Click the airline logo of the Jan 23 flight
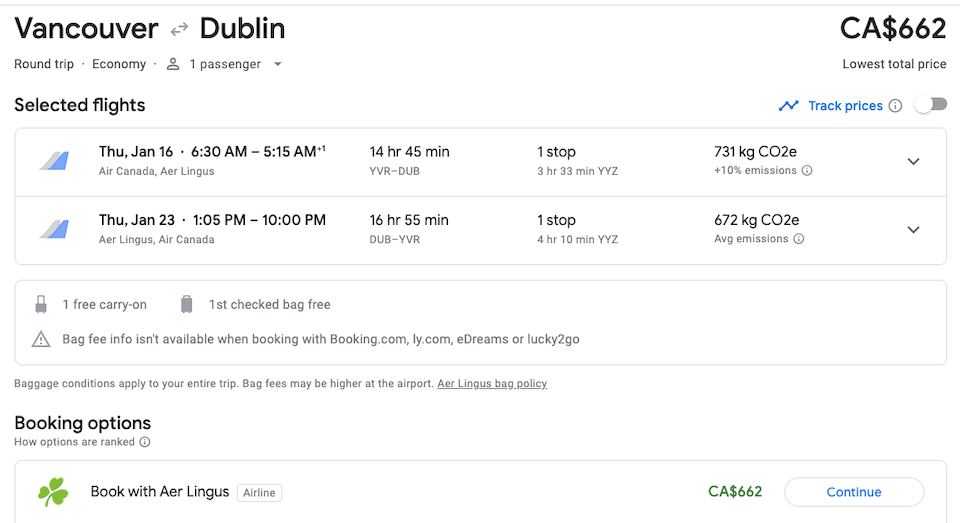Image resolution: width=960 pixels, height=523 pixels. (54, 229)
